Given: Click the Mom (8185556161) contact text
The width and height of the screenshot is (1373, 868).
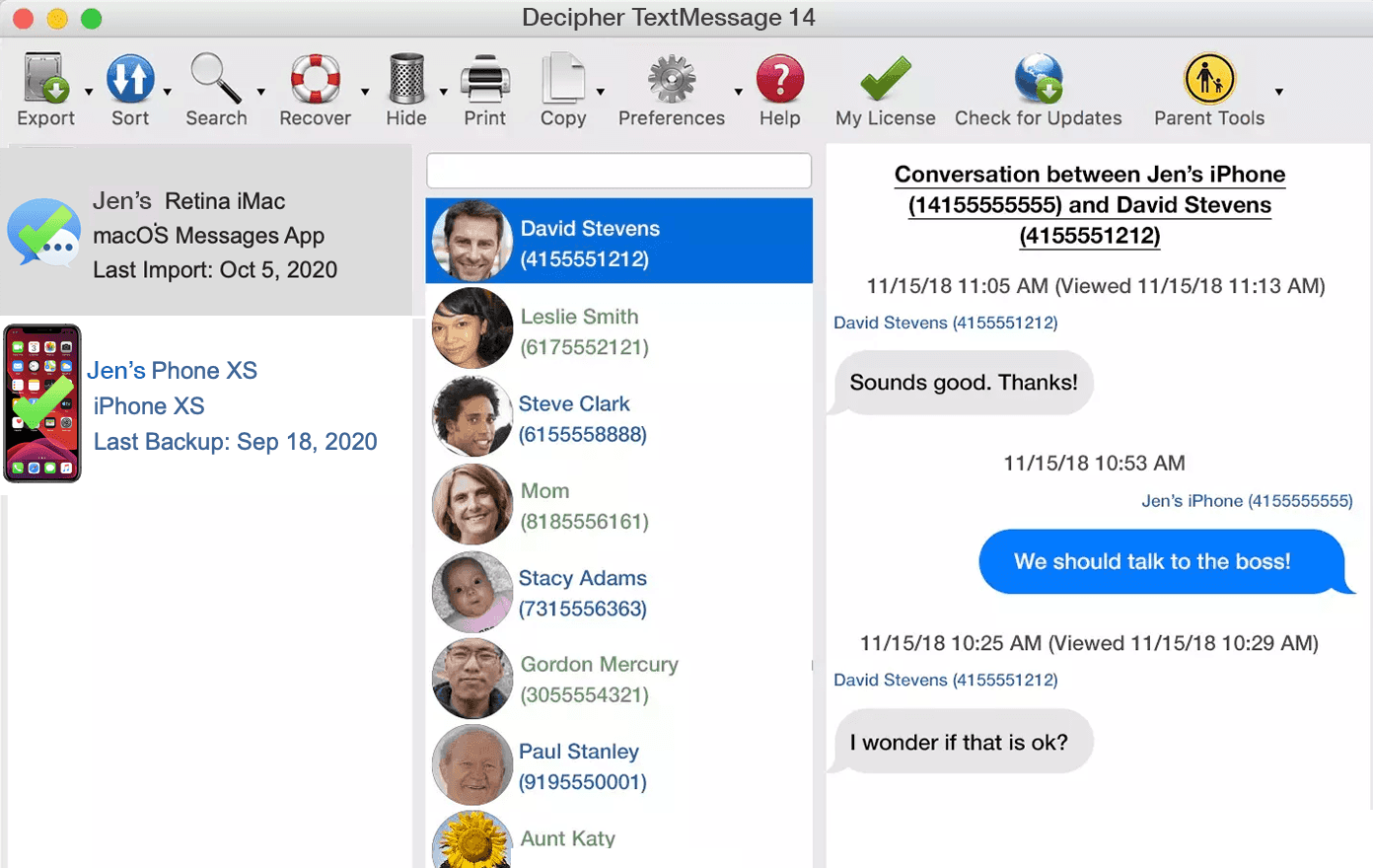Looking at the screenshot, I should pyautogui.click(x=584, y=506).
